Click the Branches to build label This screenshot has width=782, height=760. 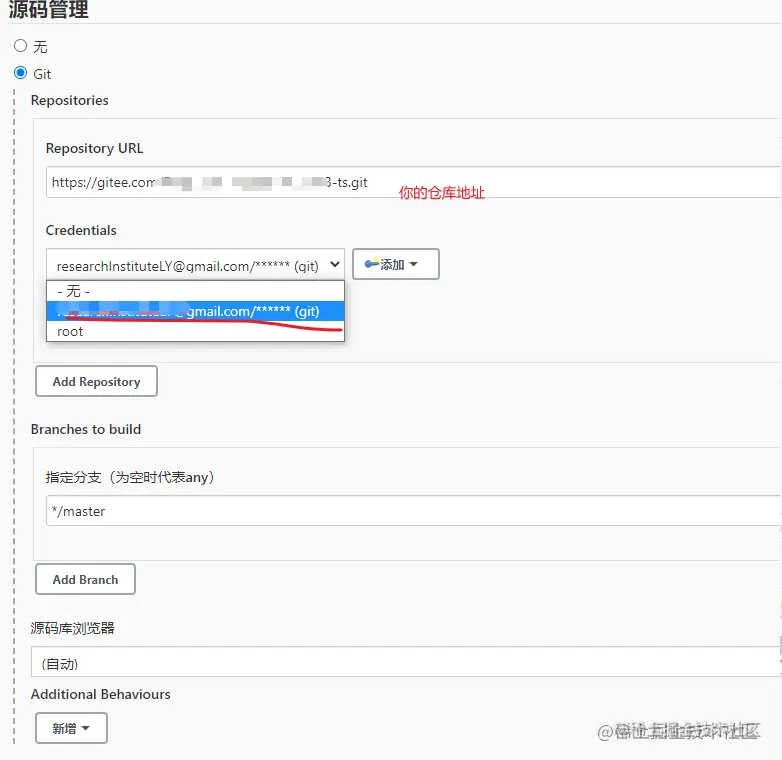tap(86, 429)
